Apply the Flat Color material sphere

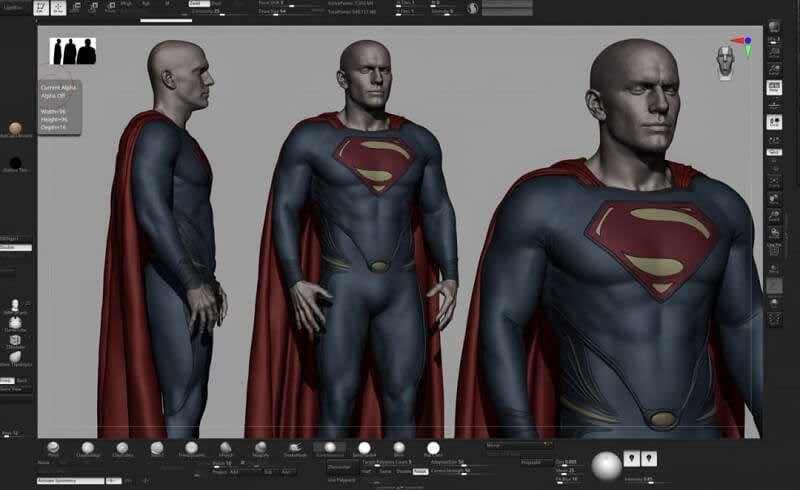point(433,449)
